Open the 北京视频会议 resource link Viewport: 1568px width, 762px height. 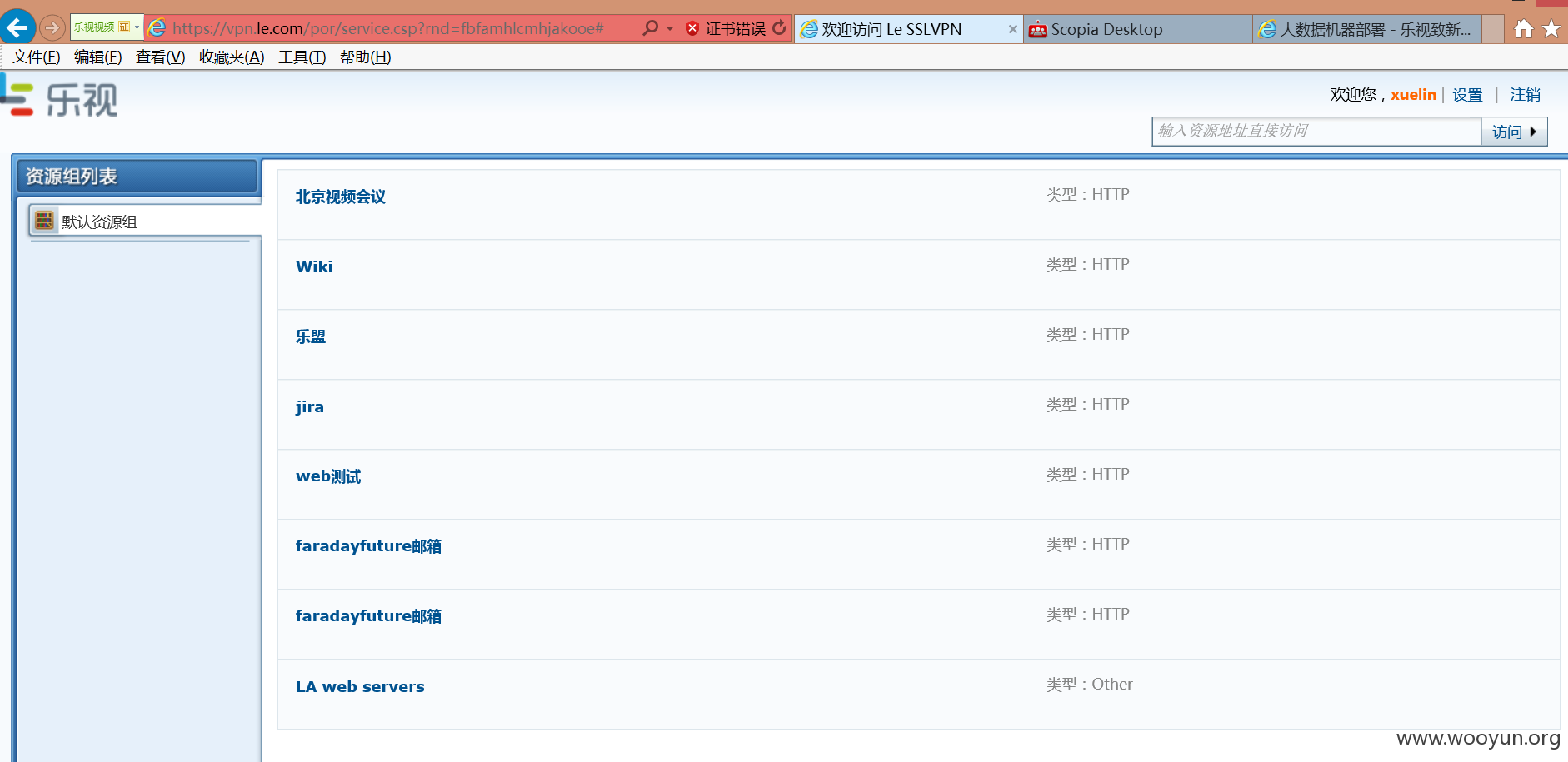[x=341, y=197]
